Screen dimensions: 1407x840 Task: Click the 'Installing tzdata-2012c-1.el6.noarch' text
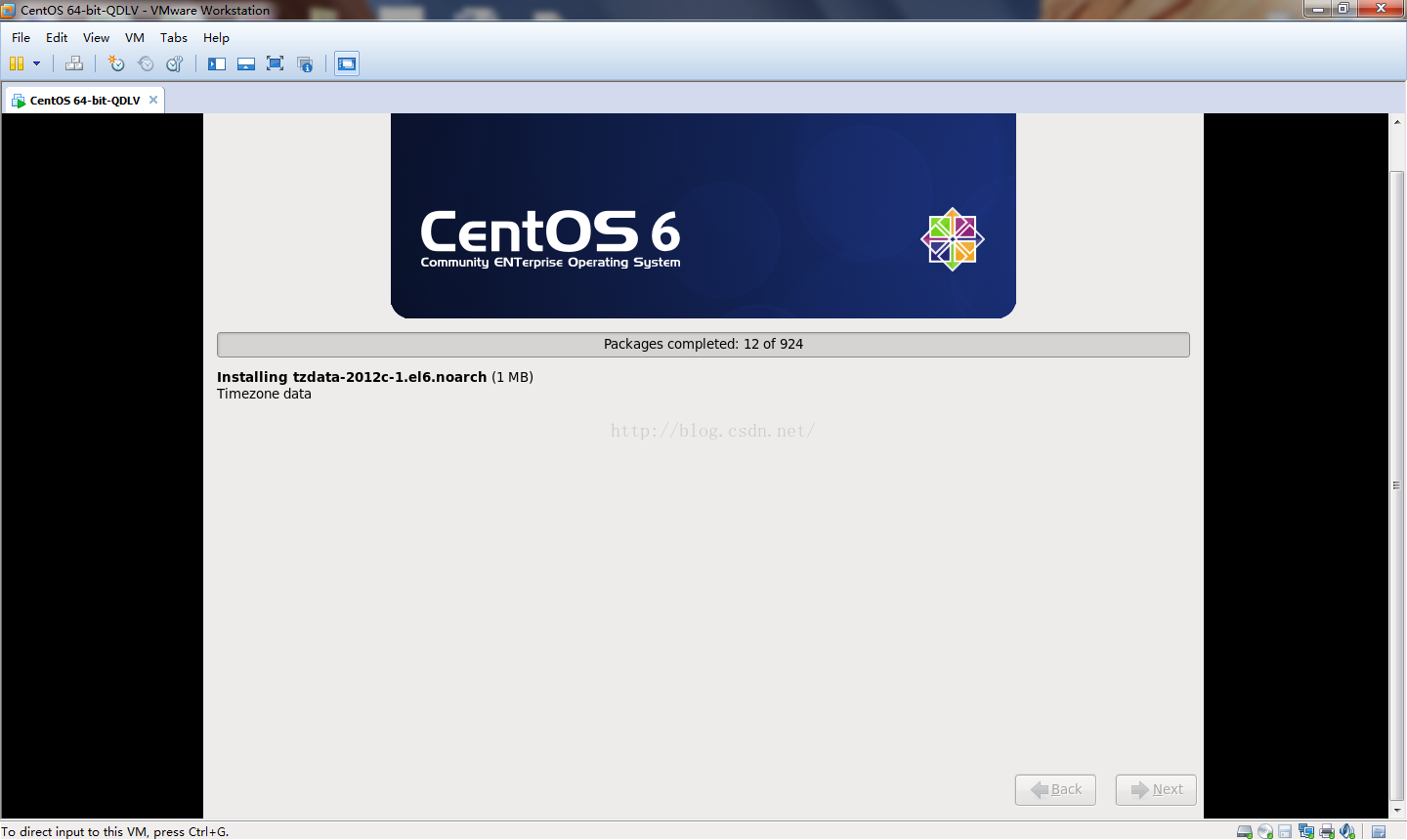[x=352, y=377]
